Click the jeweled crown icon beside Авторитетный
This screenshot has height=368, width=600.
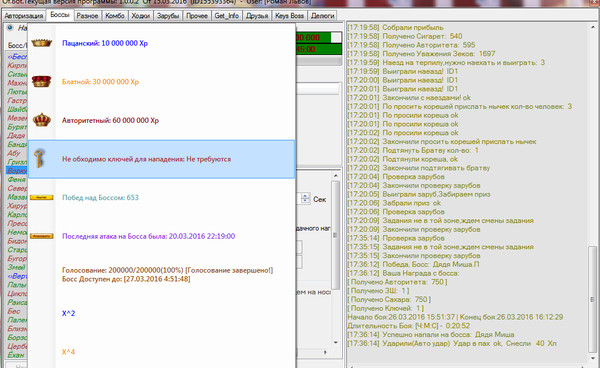pos(42,120)
